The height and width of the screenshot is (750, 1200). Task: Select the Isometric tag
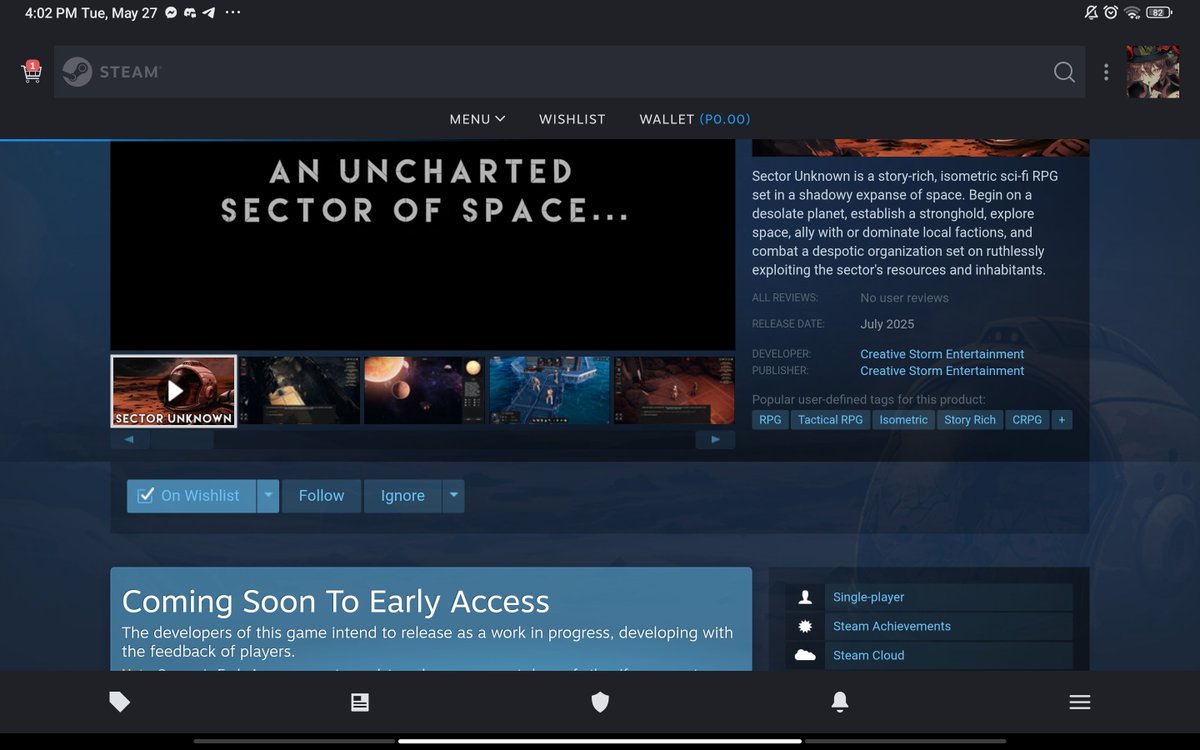pos(904,420)
